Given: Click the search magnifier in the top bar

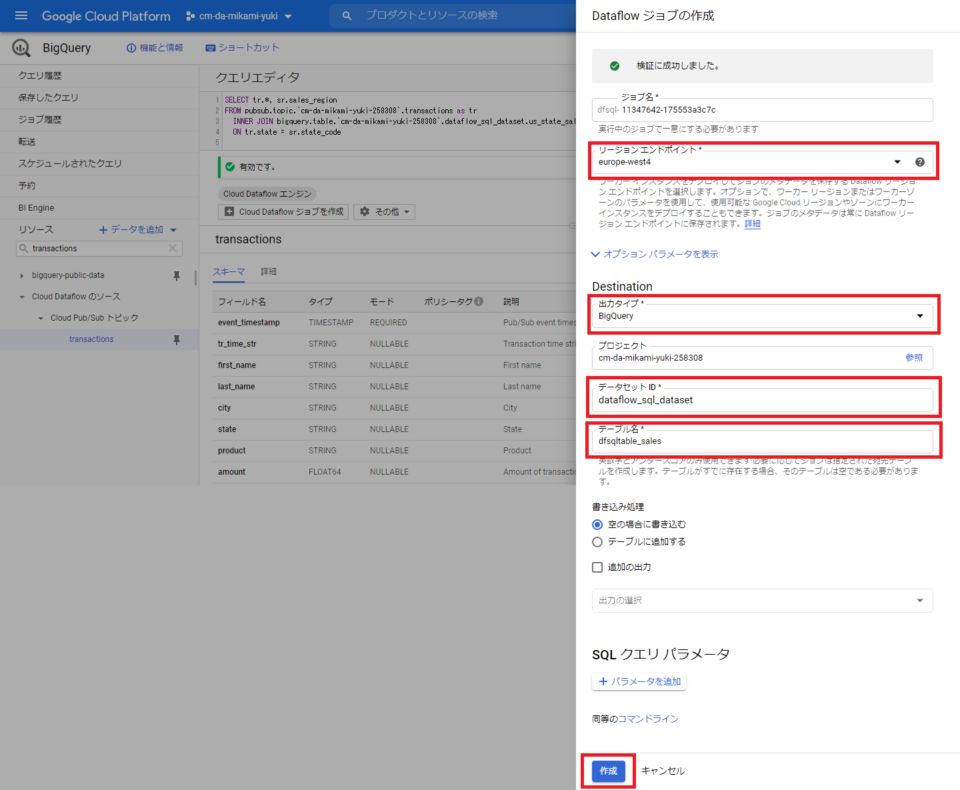Looking at the screenshot, I should pos(345,16).
